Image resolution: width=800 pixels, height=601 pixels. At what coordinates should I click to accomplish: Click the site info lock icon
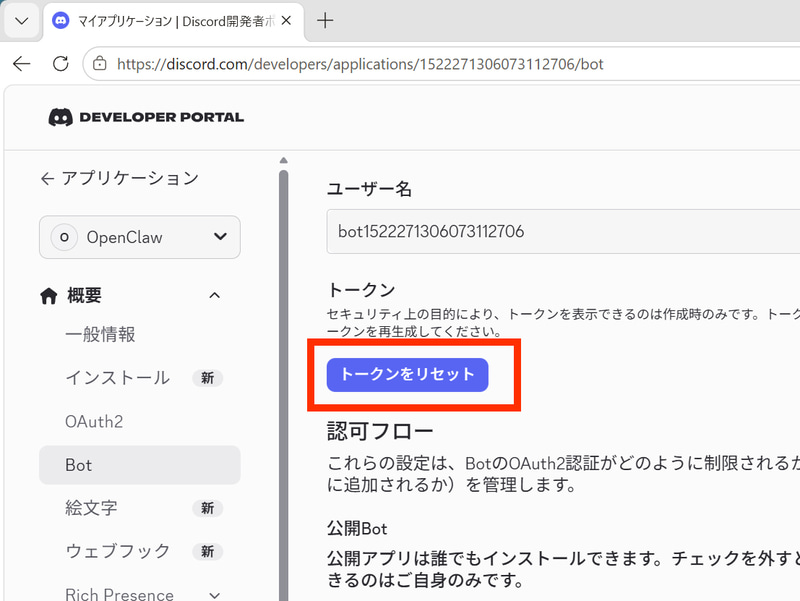click(x=99, y=64)
